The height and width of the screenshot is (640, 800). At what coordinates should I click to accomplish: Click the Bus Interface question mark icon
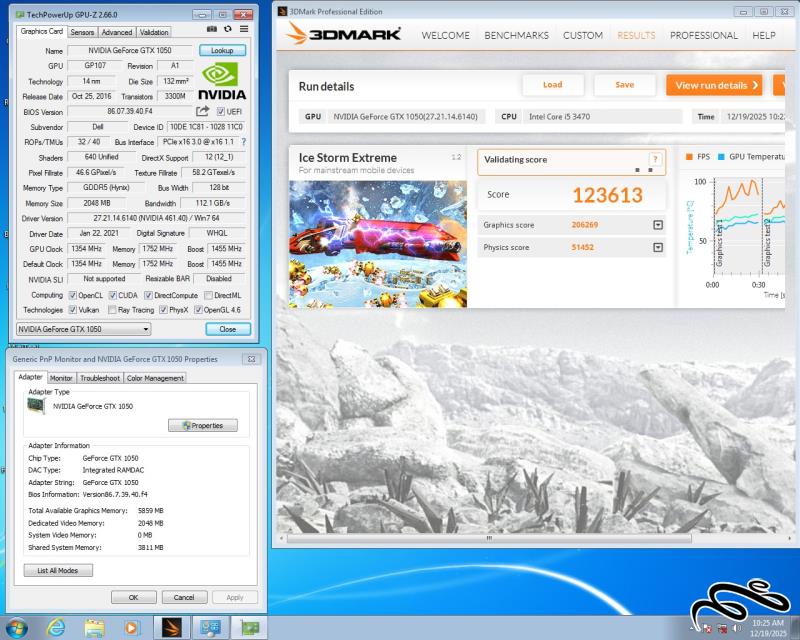point(243,142)
